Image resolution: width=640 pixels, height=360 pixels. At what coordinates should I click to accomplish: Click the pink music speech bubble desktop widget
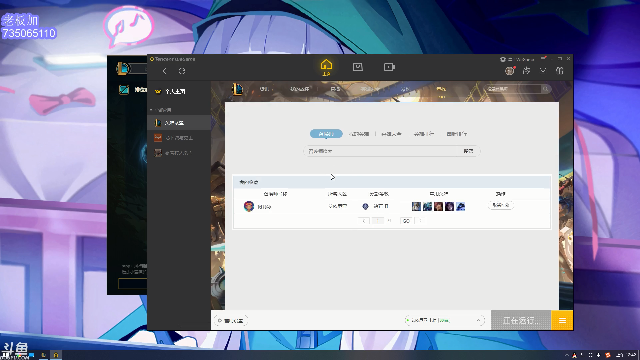[x=129, y=27]
